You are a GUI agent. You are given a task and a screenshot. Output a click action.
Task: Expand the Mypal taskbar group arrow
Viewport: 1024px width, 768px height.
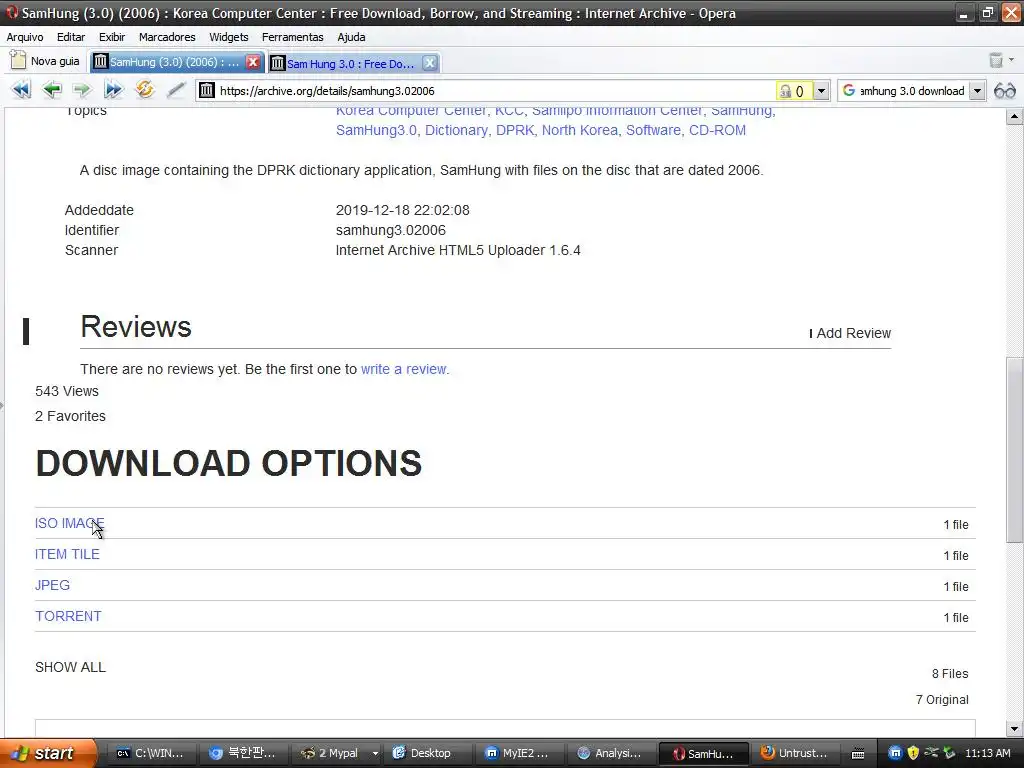376,753
